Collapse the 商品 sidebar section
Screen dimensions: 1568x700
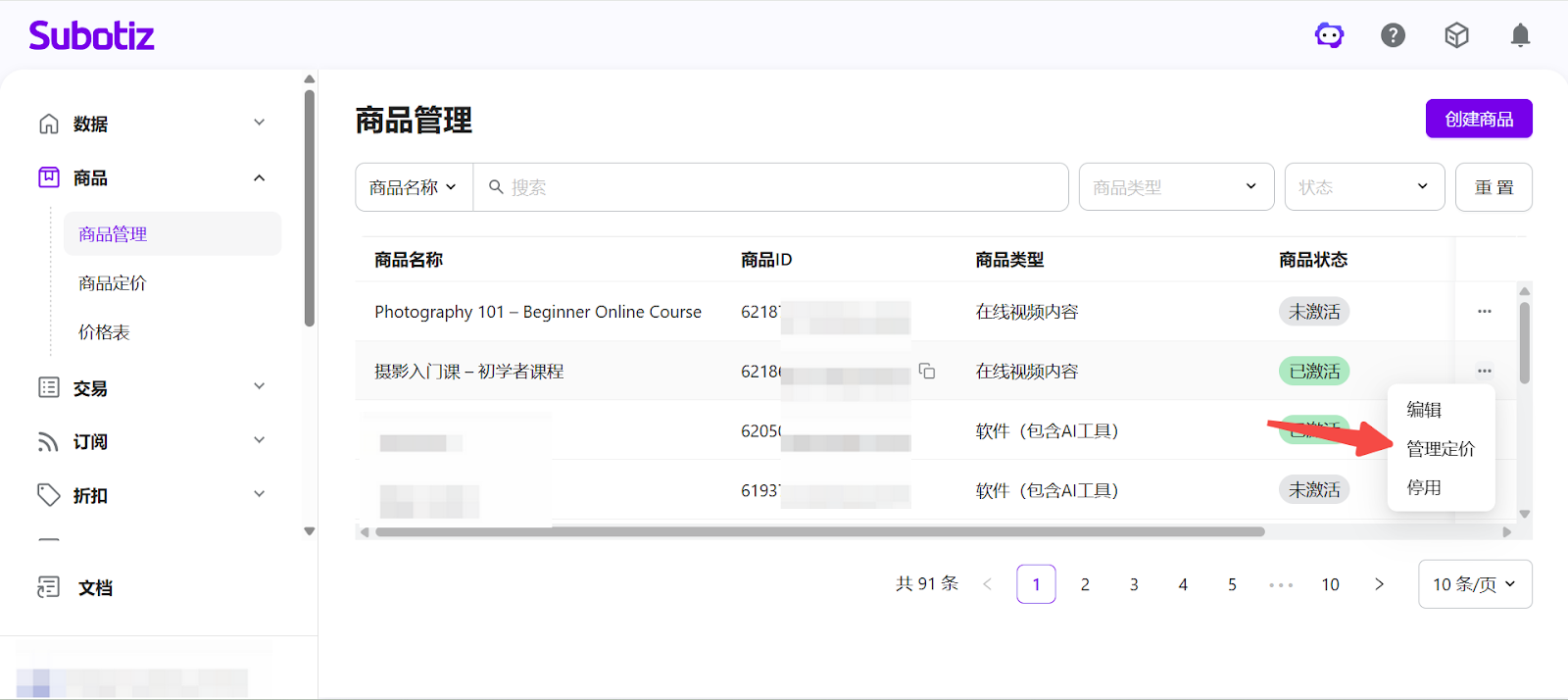click(x=259, y=178)
